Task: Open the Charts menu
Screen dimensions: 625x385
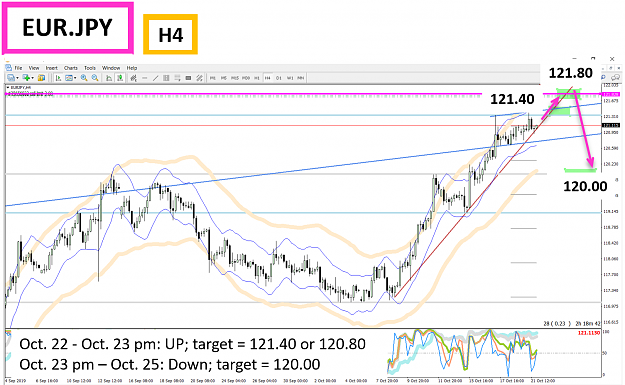Action: tap(71, 68)
